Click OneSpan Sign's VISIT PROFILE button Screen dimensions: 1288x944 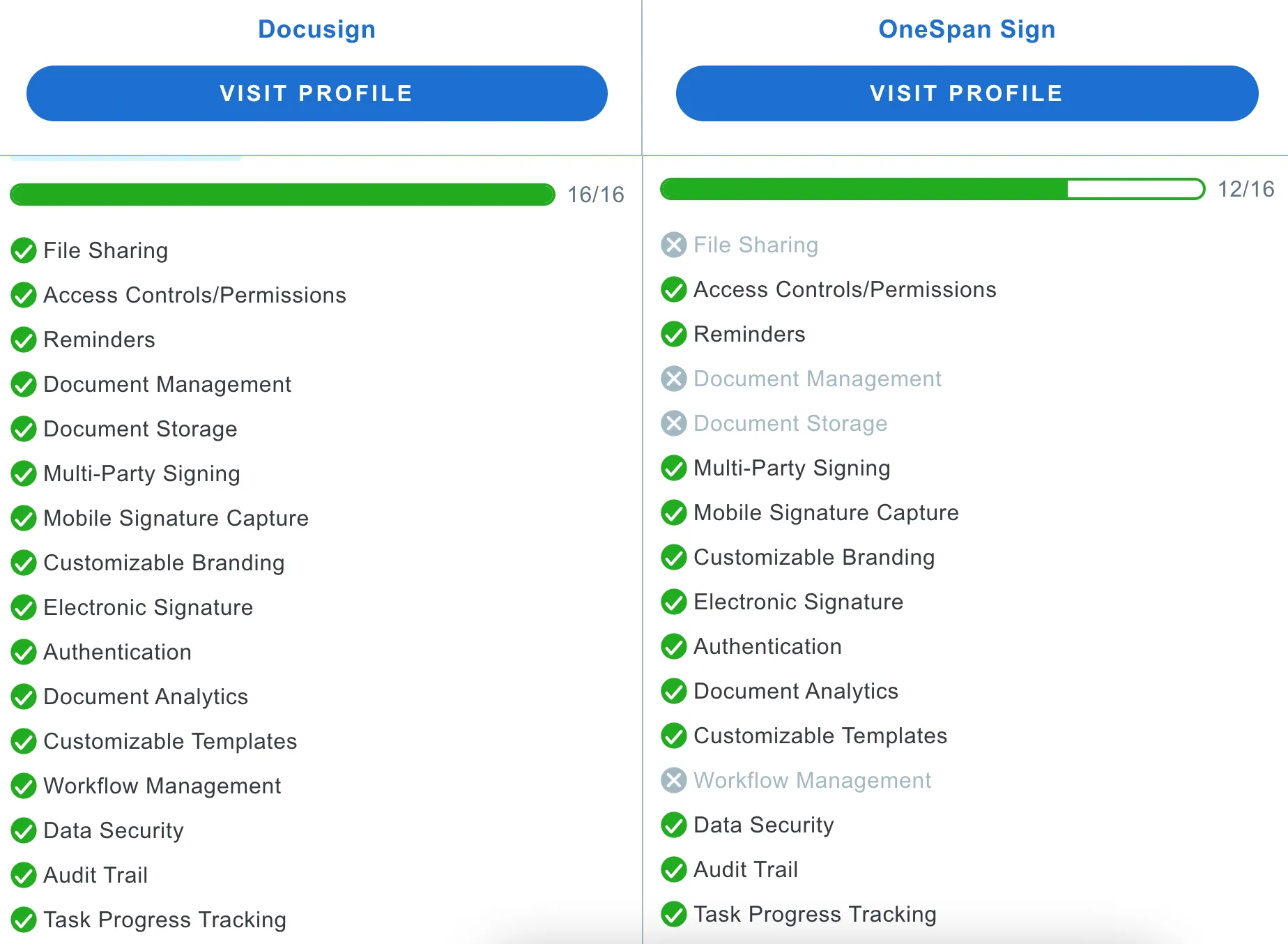tap(967, 93)
